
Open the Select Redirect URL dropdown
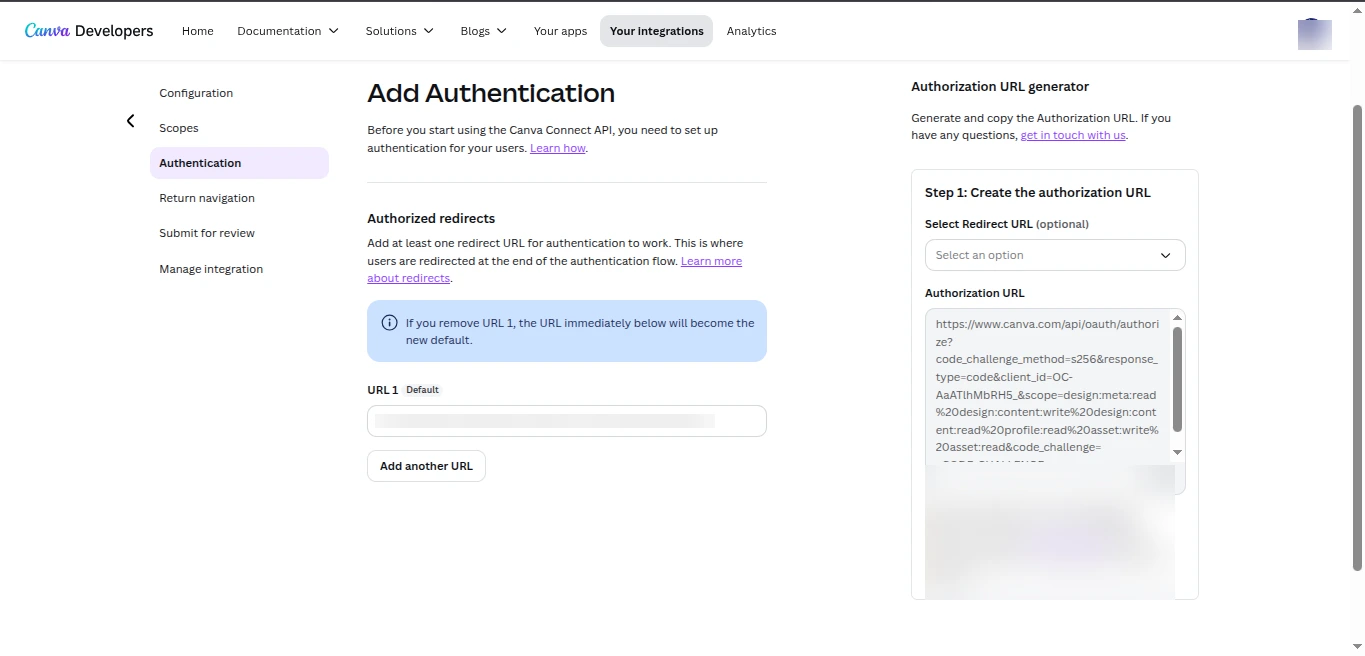point(1055,255)
